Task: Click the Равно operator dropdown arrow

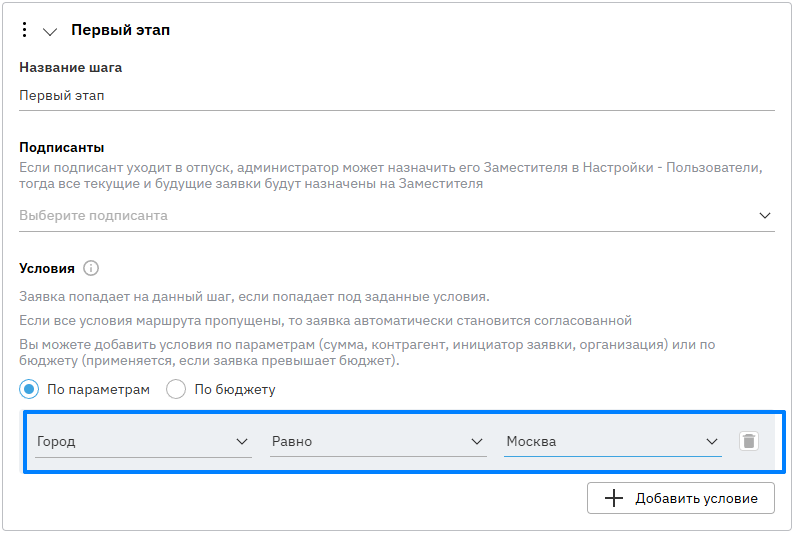Action: 476,442
